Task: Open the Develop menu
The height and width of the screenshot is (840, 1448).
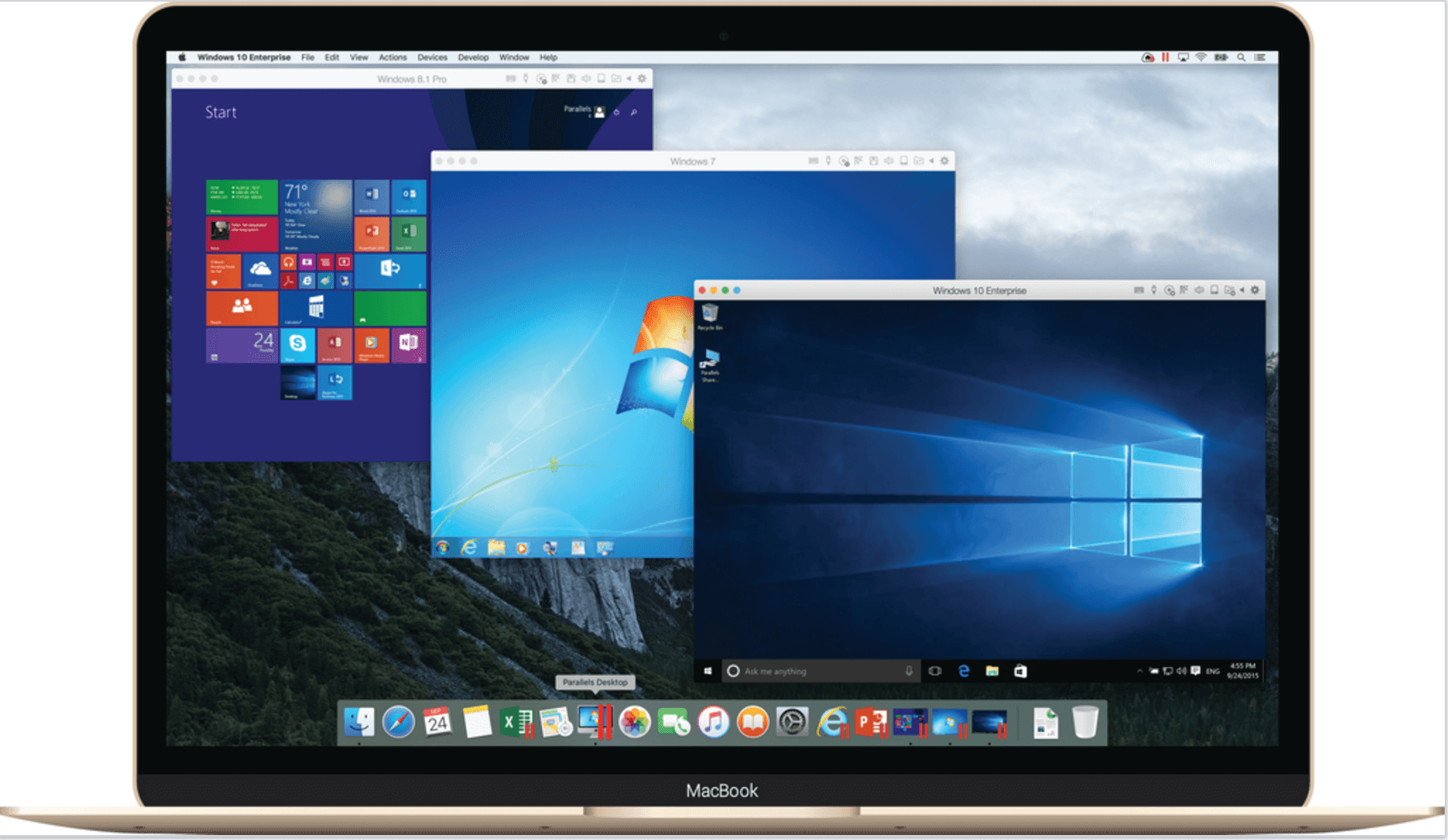Action: pos(473,58)
